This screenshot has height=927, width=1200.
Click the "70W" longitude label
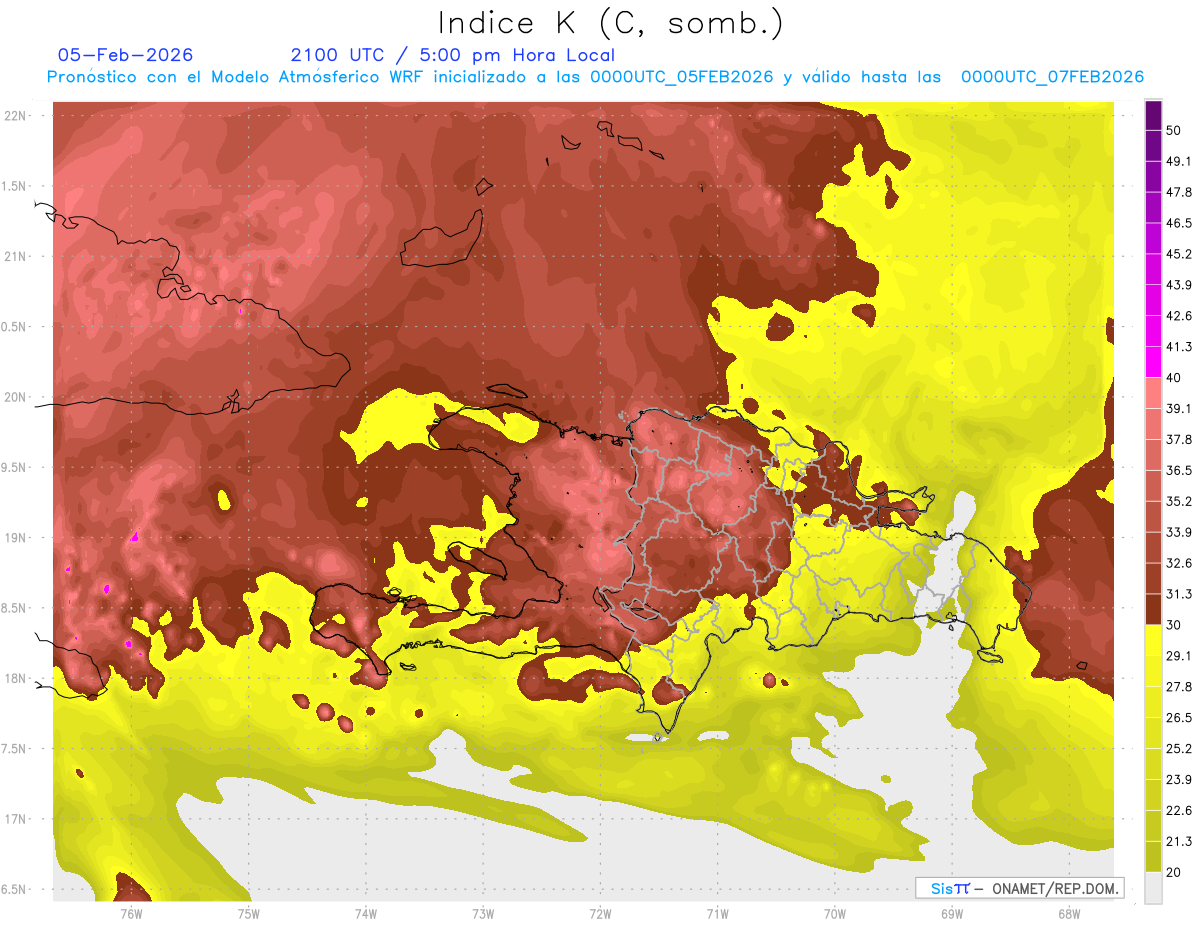click(x=834, y=914)
